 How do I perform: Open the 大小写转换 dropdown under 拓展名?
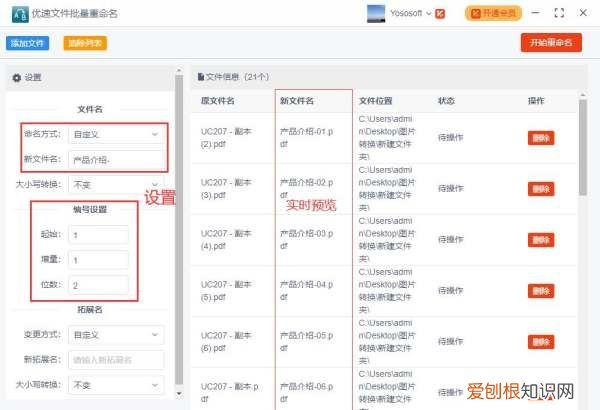pos(116,385)
